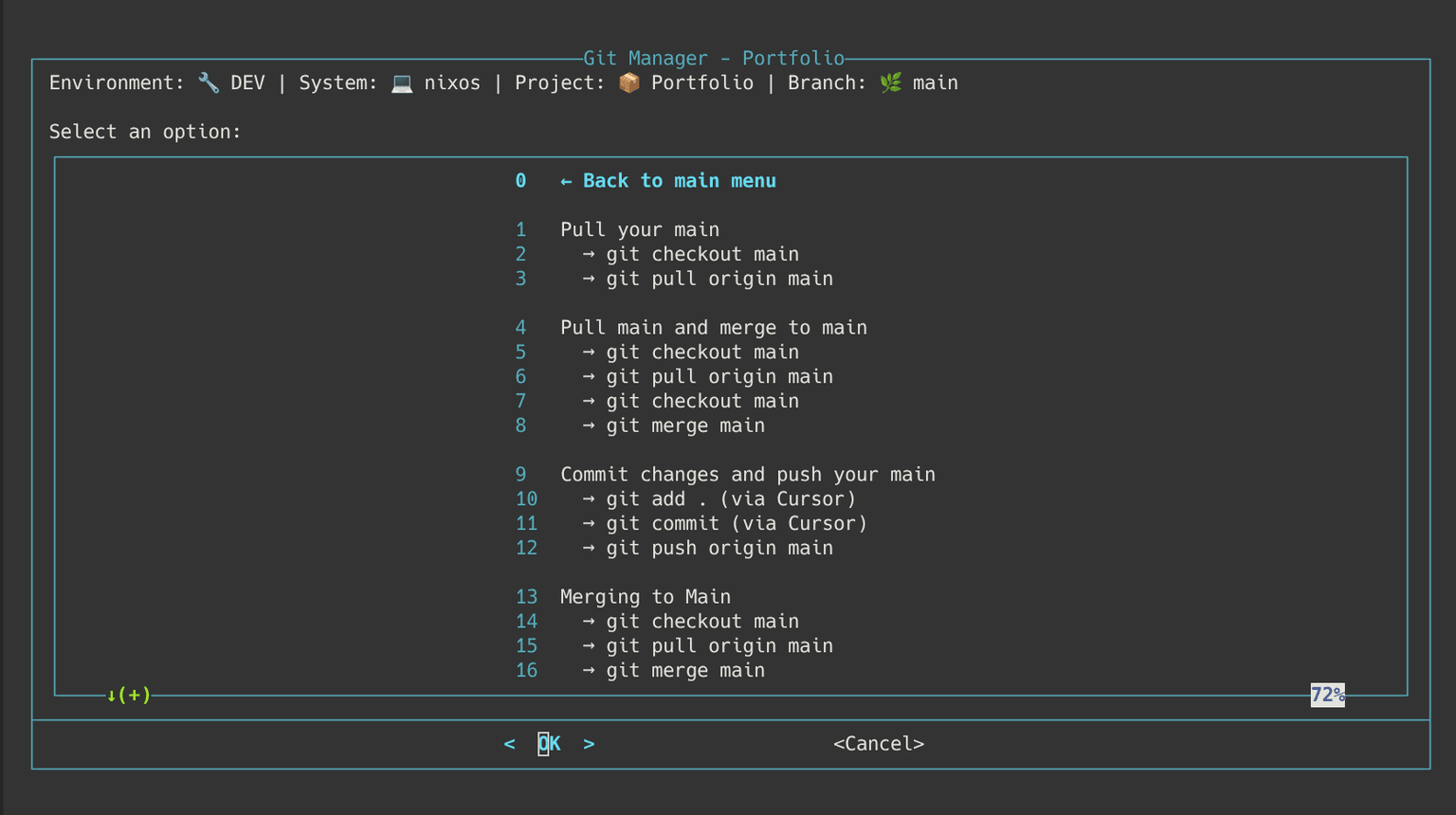Screen dimensions: 1456x815
Task: Click the wrench icon beside DEV
Action: click(x=209, y=83)
